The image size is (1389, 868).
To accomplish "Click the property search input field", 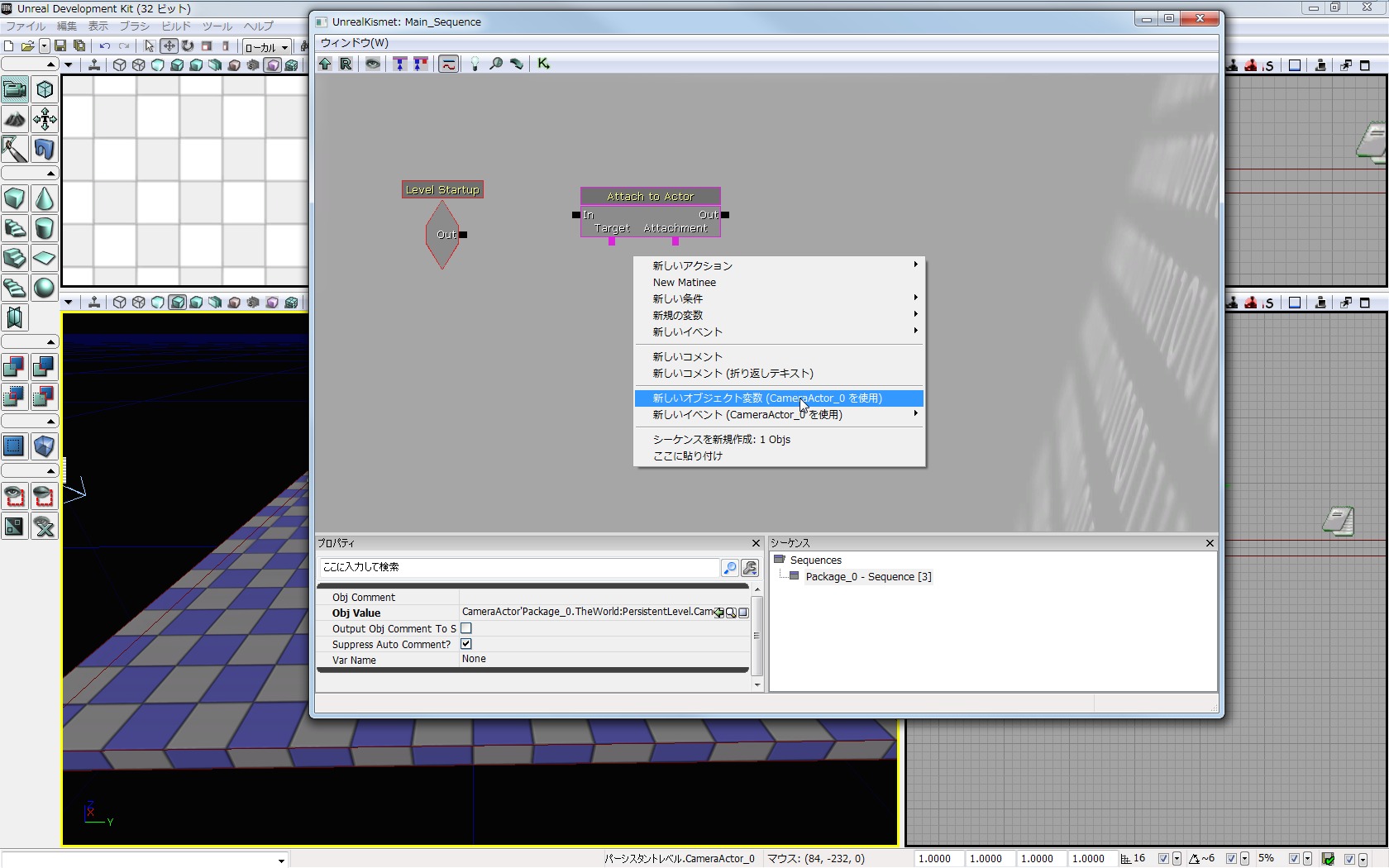I will click(519, 567).
